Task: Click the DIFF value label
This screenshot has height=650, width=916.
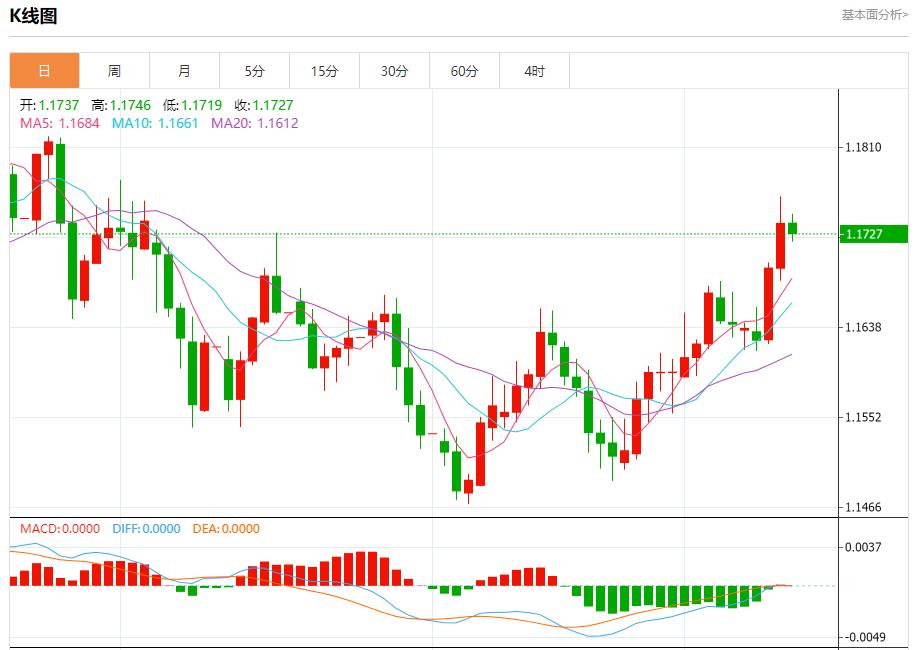Action: click(144, 529)
